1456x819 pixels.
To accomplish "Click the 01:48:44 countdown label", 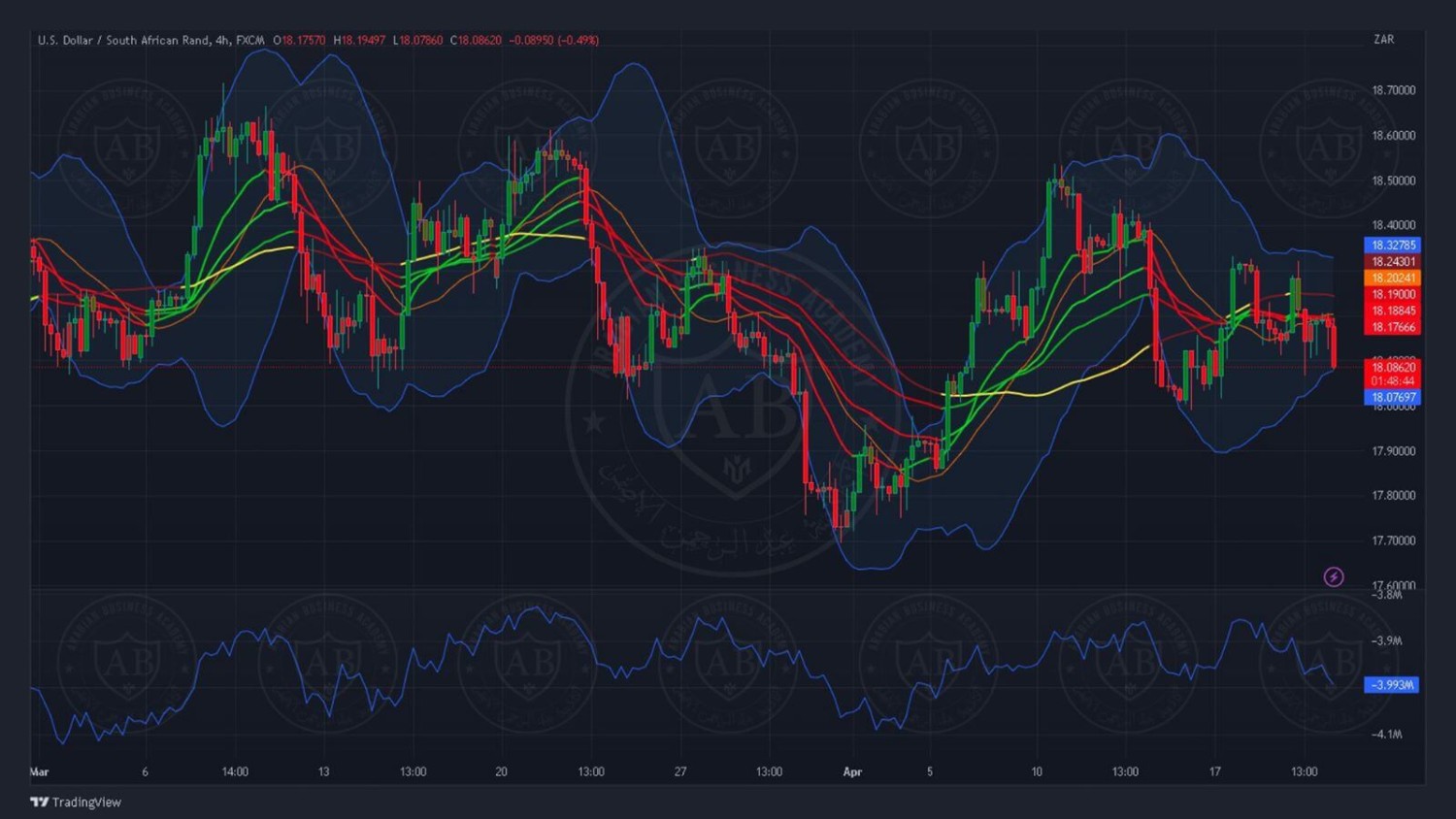I will pyautogui.click(x=1393, y=381).
